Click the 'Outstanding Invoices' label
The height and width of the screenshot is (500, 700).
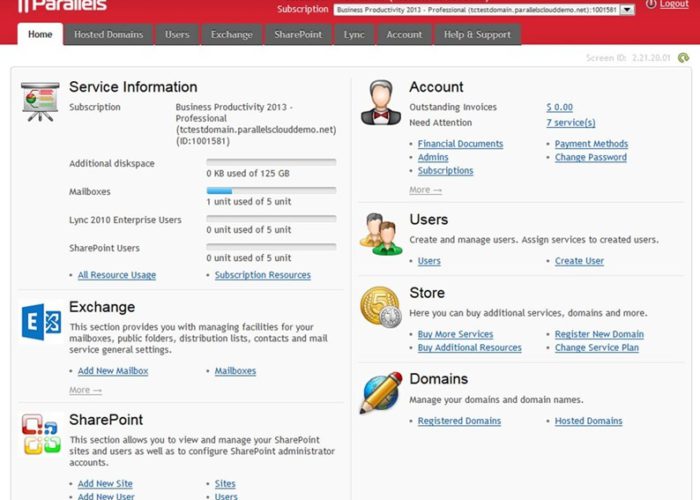[453, 107]
